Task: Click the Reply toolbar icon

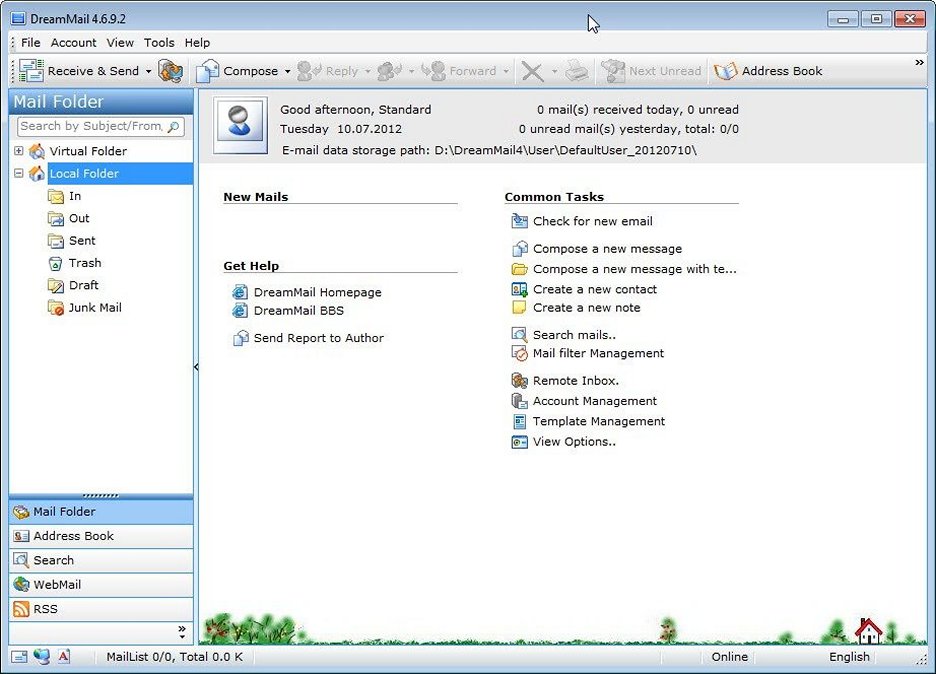Action: [309, 71]
